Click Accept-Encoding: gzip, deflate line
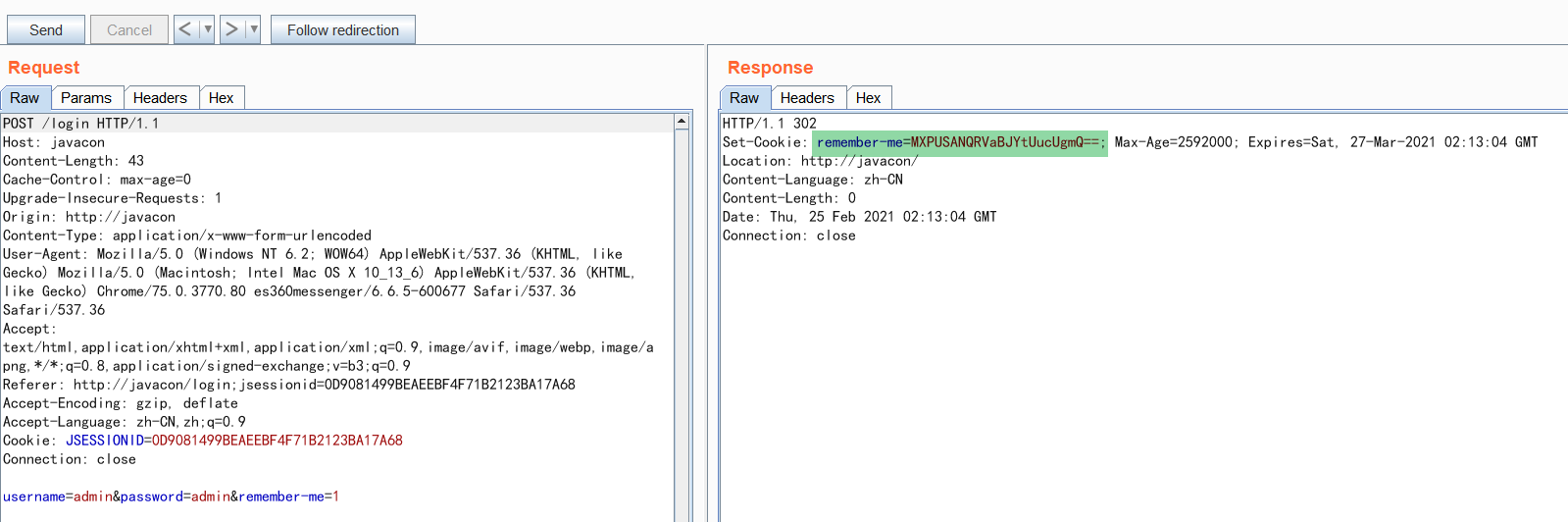The height and width of the screenshot is (522, 1568). 121,403
